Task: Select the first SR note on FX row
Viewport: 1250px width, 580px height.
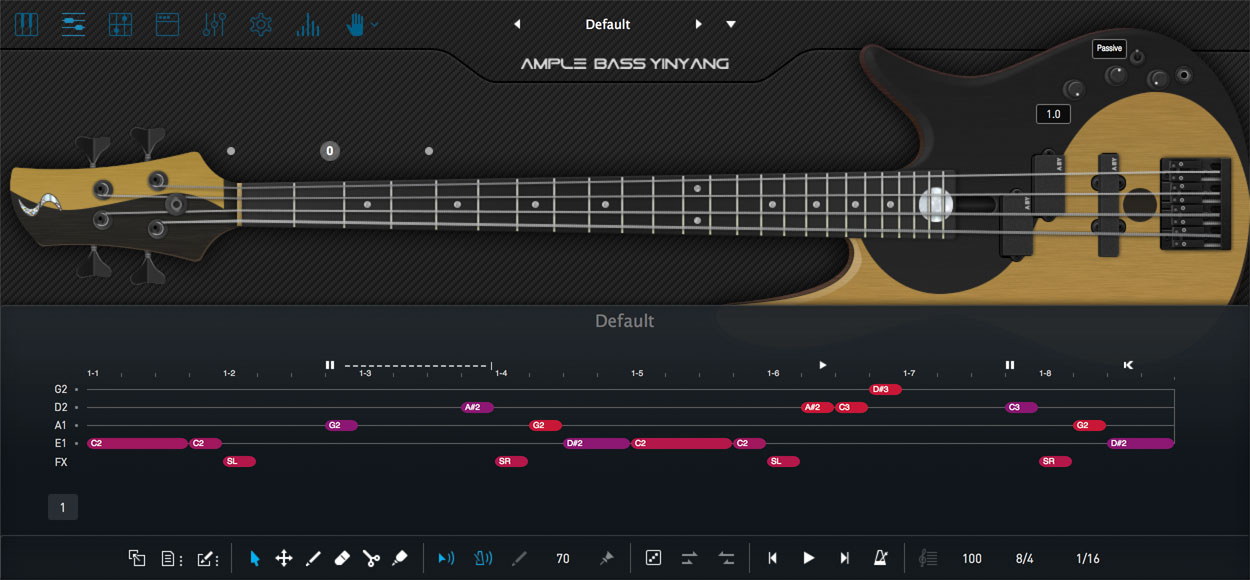Action: pos(511,461)
